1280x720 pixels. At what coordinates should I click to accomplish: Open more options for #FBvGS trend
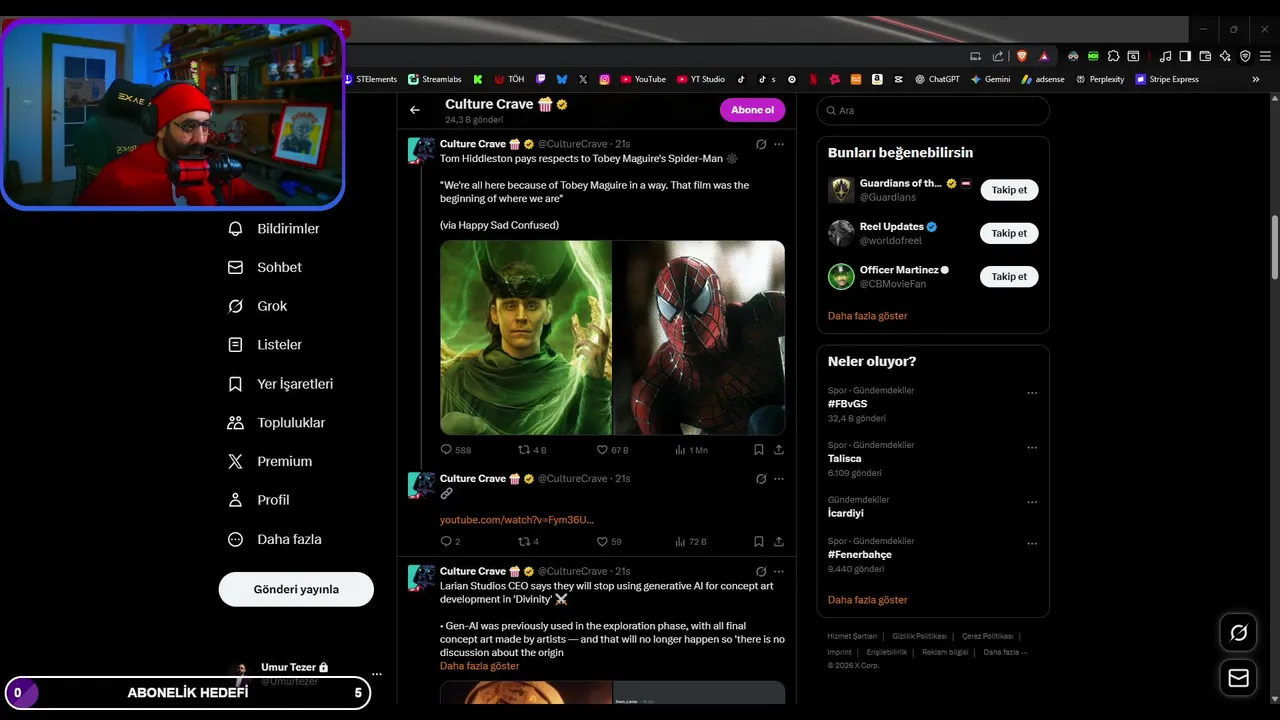tap(1032, 393)
